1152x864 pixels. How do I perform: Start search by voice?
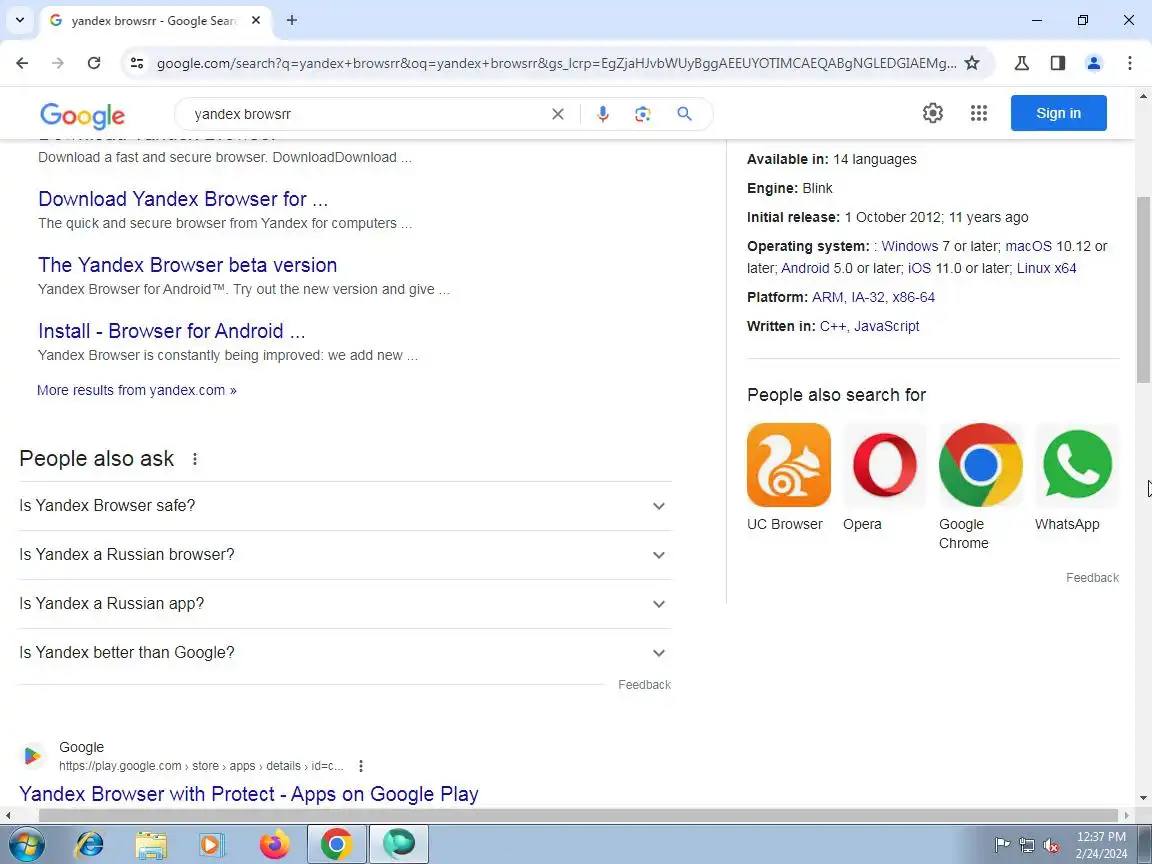[x=602, y=114]
